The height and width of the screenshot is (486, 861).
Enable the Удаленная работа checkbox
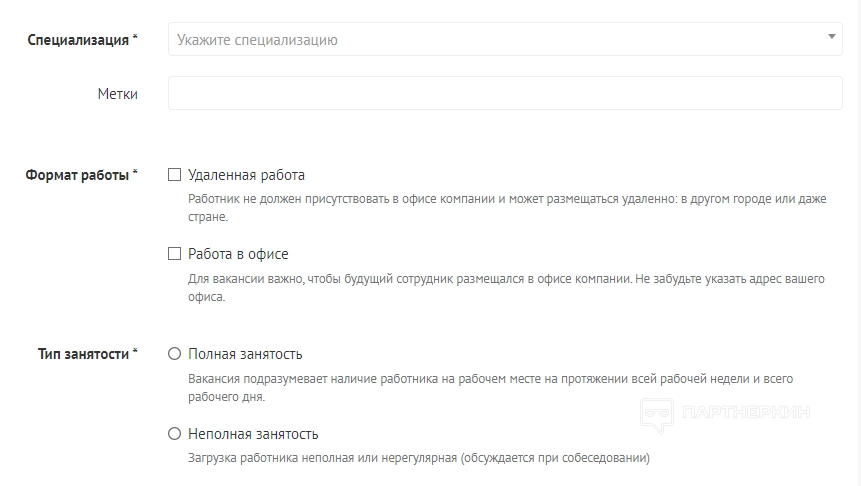tap(175, 175)
